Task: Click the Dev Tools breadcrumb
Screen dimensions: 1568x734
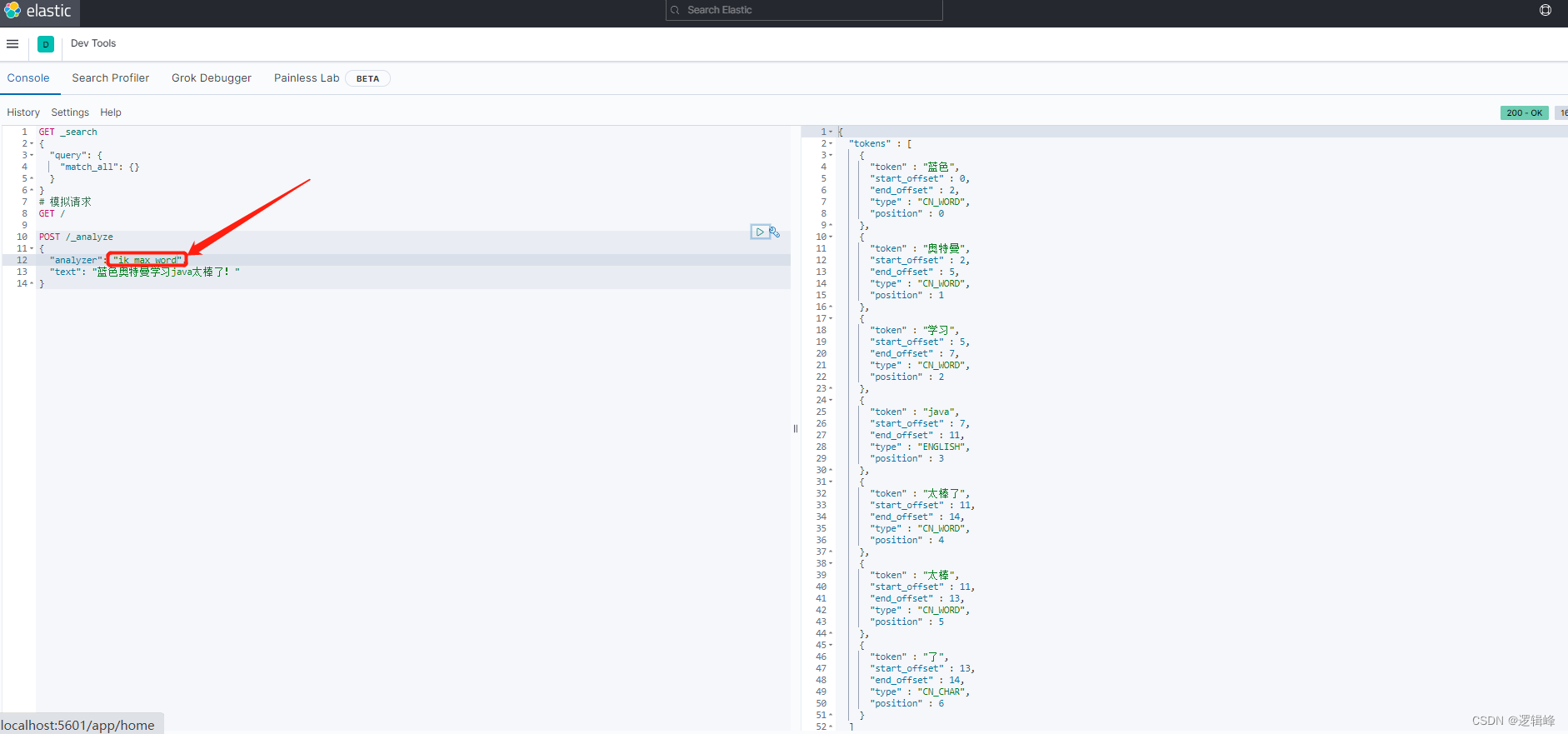Action: tap(93, 43)
